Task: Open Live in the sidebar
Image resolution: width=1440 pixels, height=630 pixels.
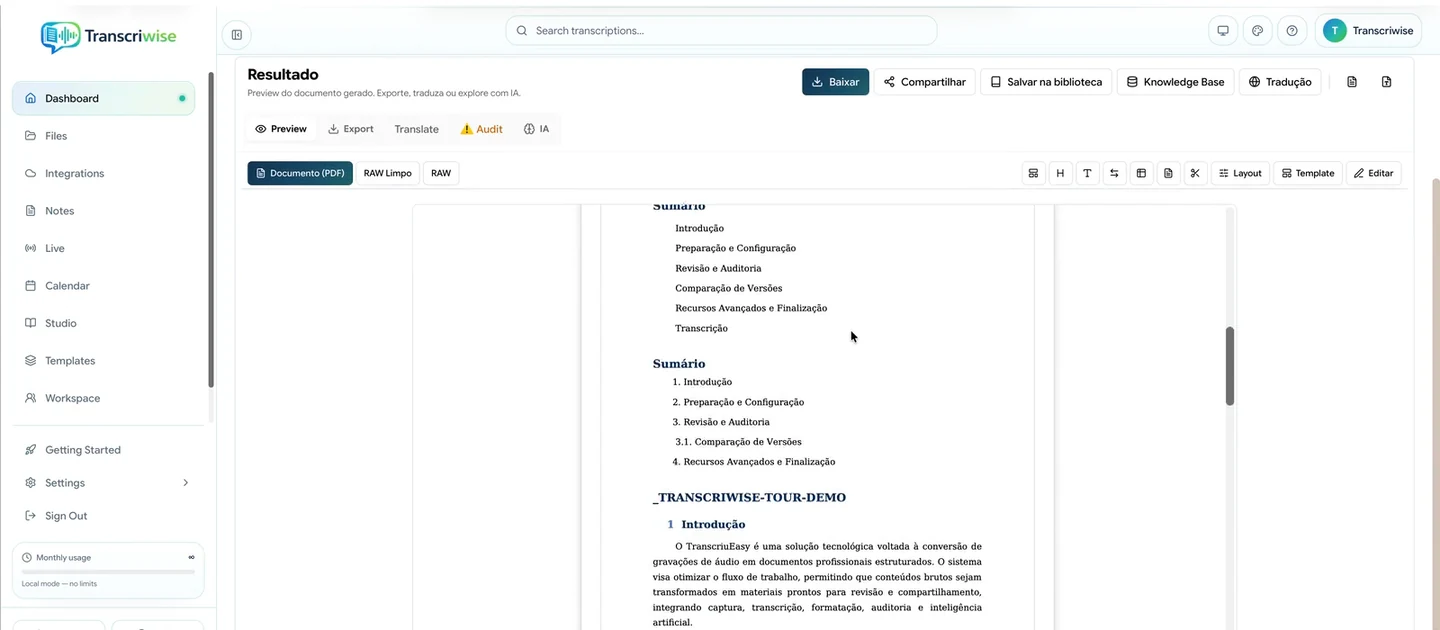Action: click(x=103, y=248)
